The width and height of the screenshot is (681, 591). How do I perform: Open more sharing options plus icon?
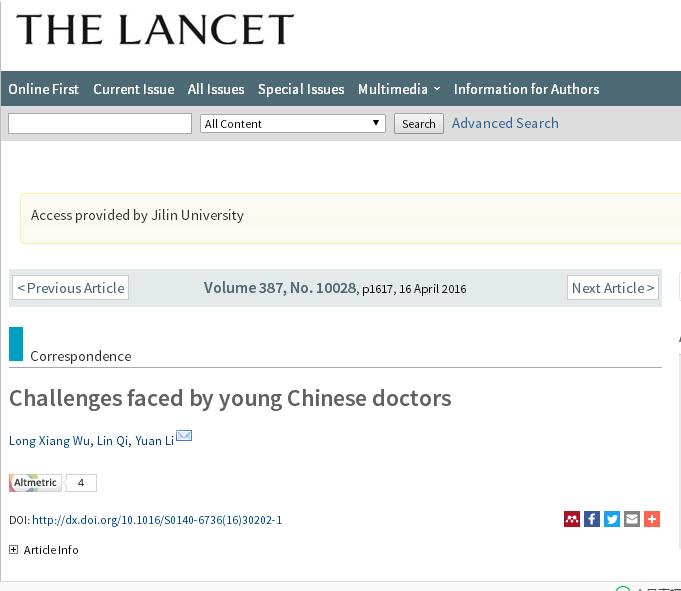pos(652,519)
